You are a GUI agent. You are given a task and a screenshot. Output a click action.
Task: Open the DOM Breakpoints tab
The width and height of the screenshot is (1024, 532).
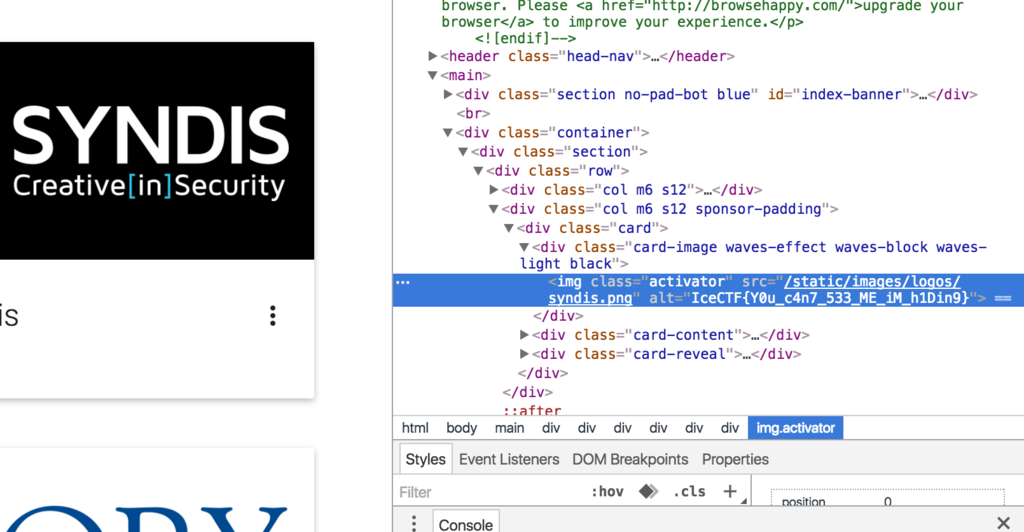[630, 460]
